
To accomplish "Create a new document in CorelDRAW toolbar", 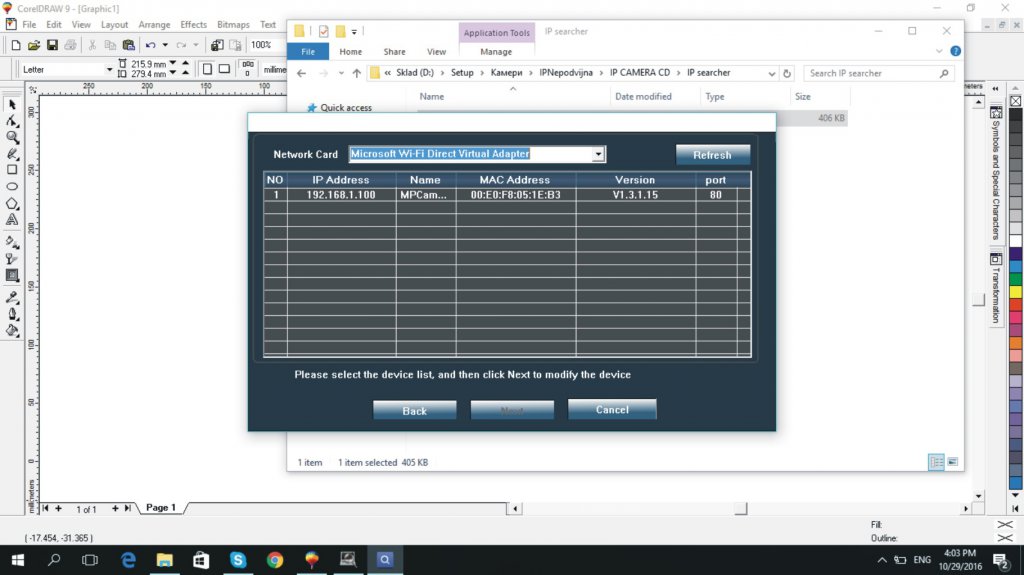I will coord(16,45).
